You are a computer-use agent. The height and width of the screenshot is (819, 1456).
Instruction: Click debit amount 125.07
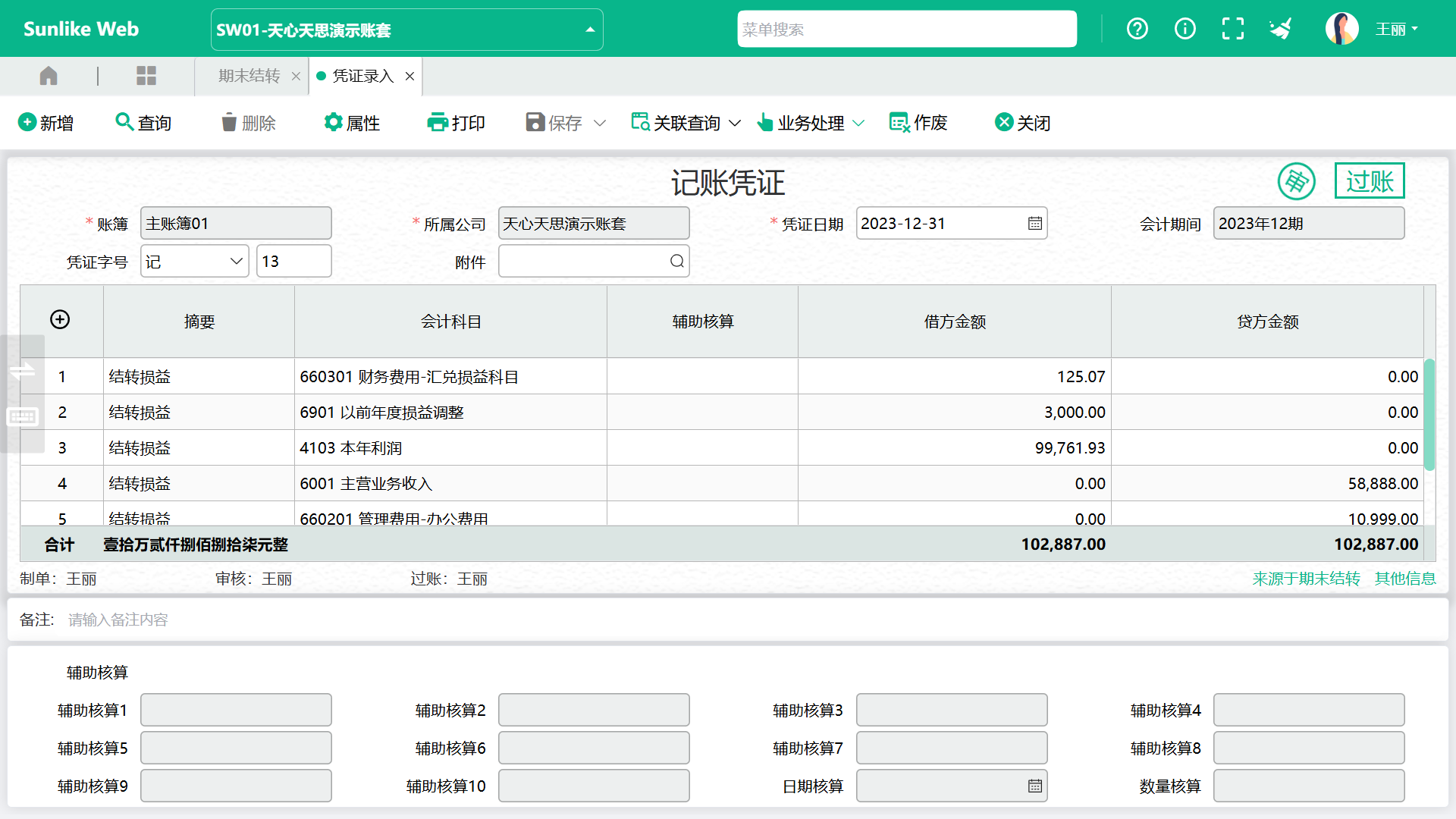(x=954, y=377)
